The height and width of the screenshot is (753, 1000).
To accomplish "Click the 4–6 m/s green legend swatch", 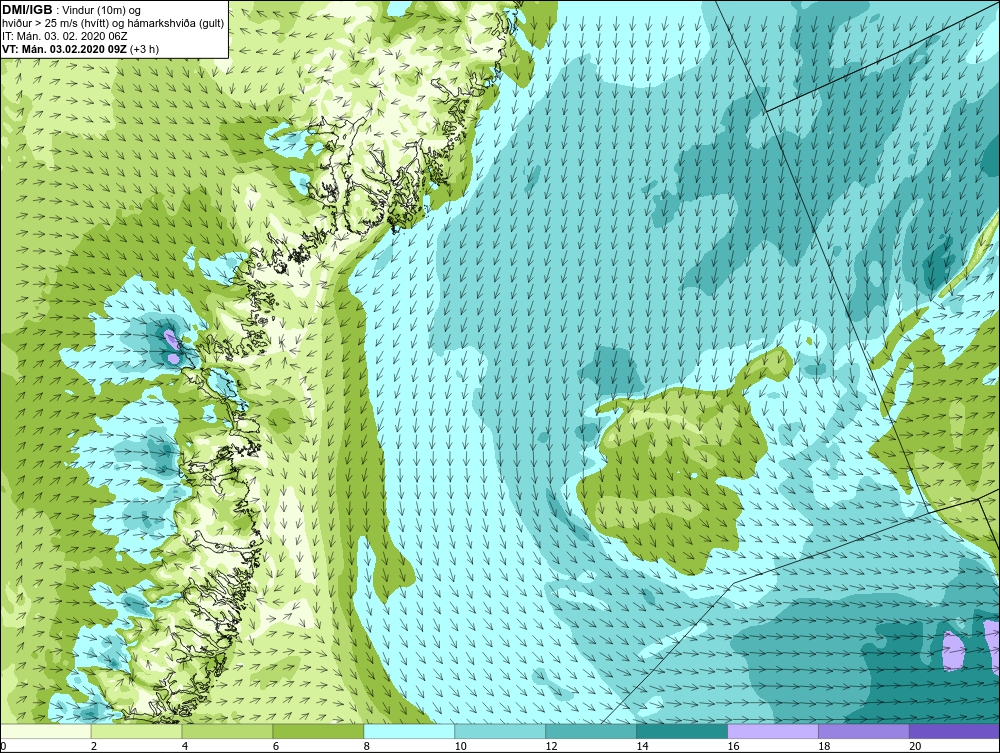I will coord(227,731).
